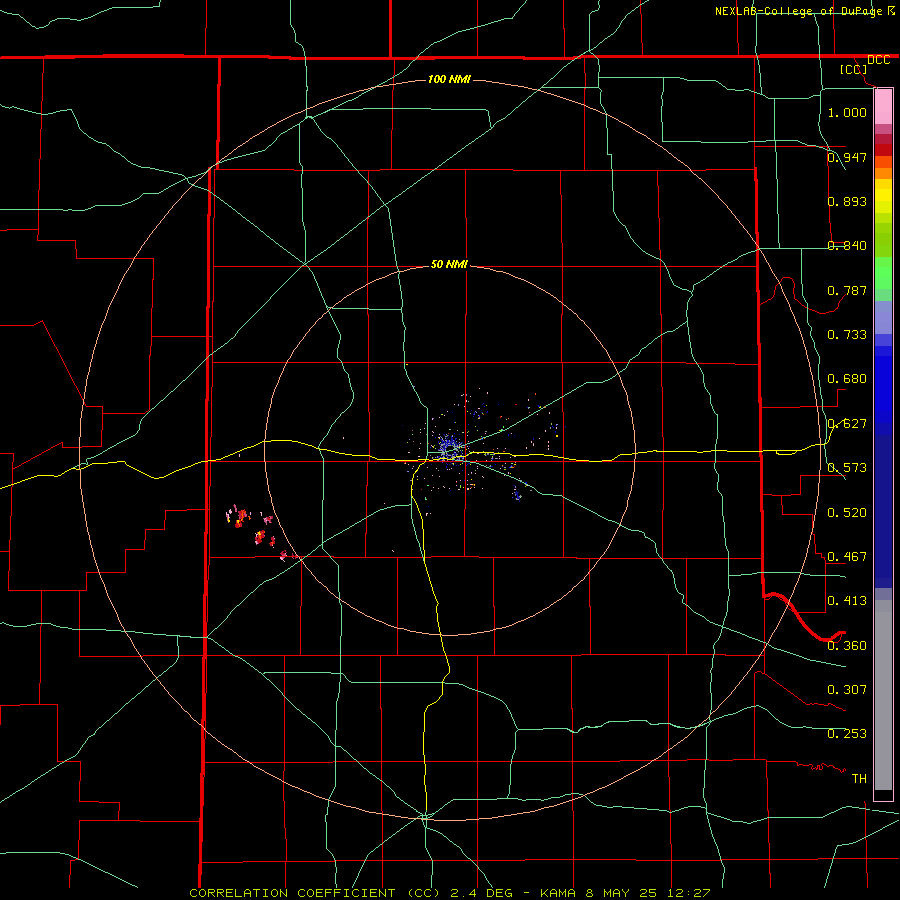Click the pink segment of the color bar
900x900 pixels.
click(x=883, y=107)
